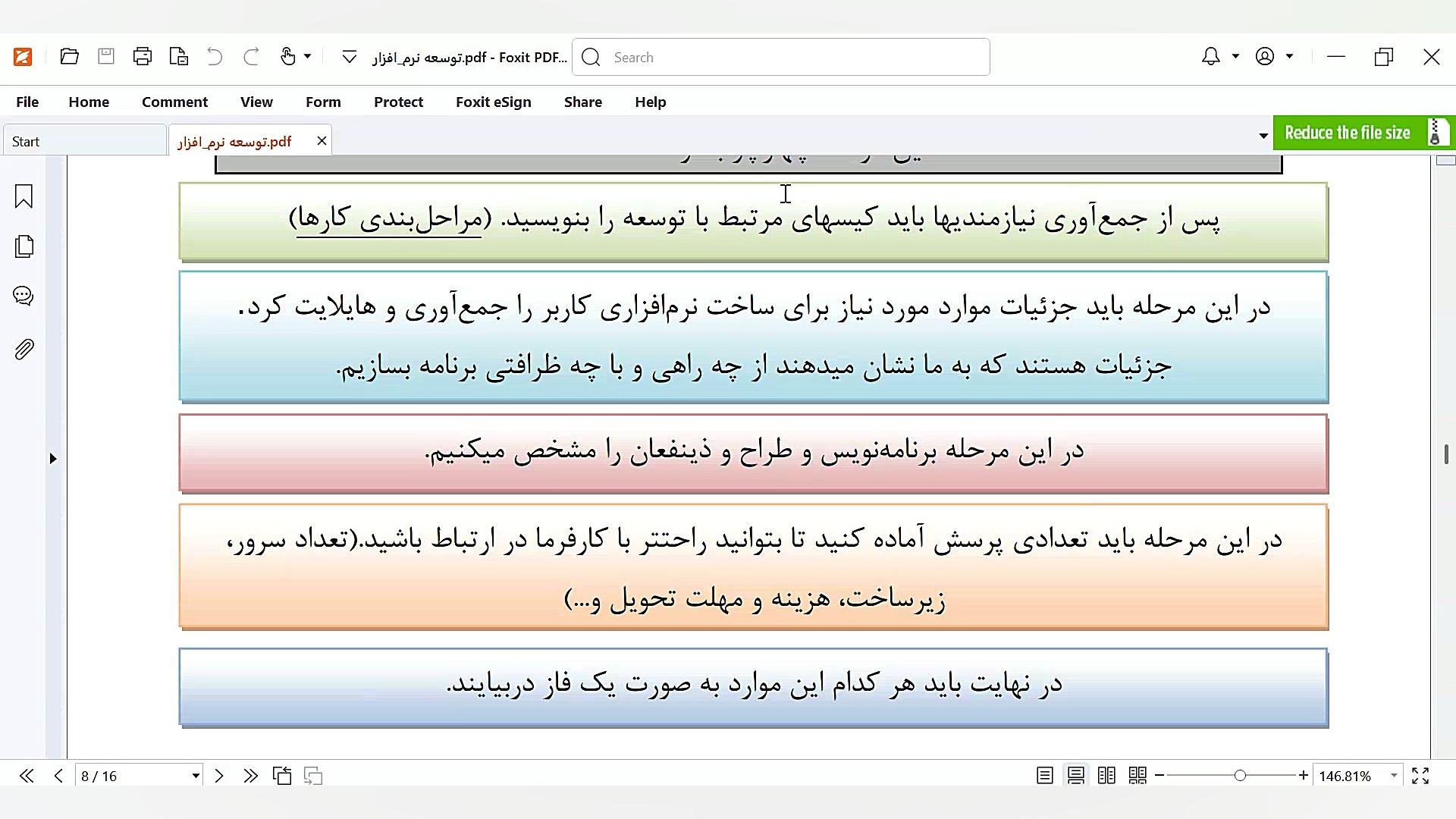Viewport: 1456px width, 819px height.
Task: Open the Attachments paperclip panel icon
Action: point(24,350)
